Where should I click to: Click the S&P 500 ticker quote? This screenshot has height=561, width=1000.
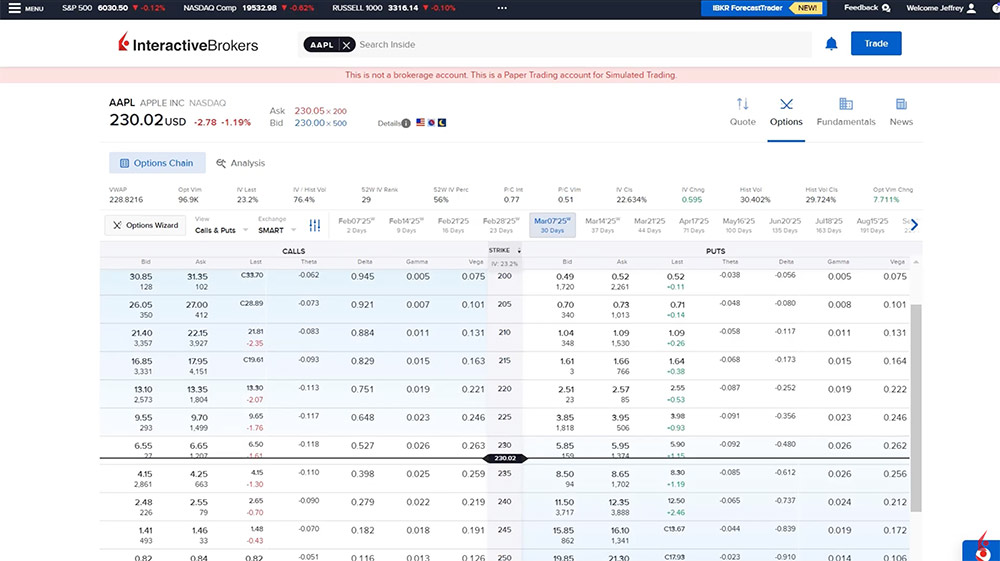[x=114, y=8]
